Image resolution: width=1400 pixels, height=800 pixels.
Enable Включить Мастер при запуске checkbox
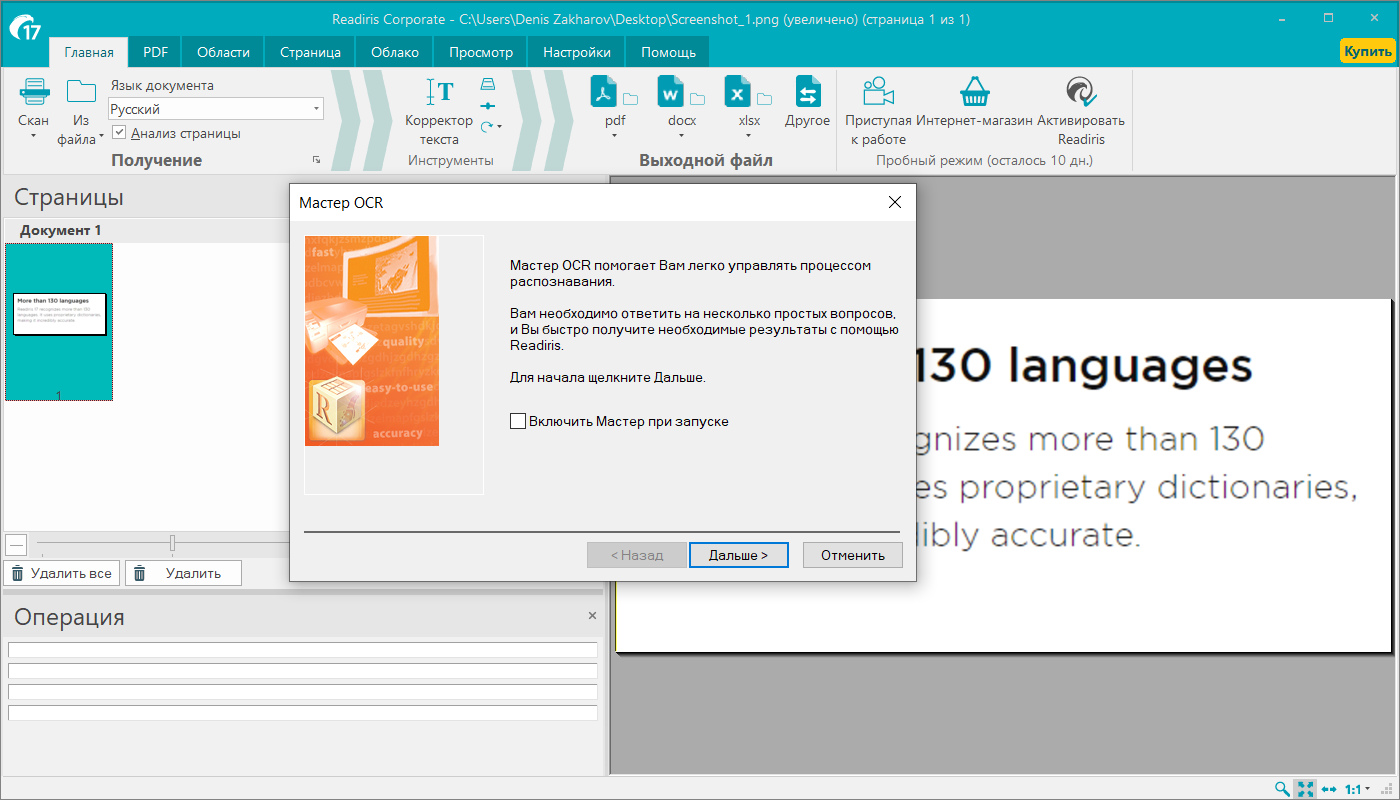518,421
